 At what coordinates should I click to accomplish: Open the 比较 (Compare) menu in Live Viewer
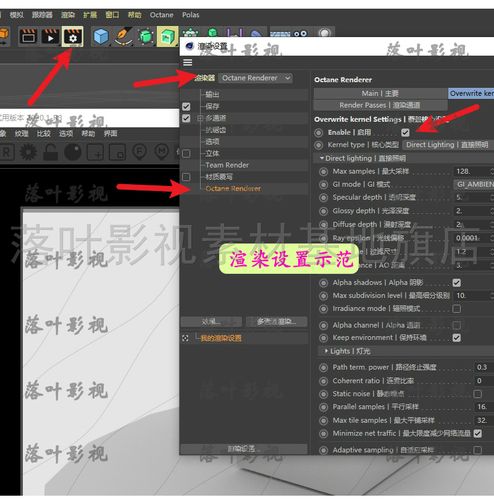tap(43, 134)
